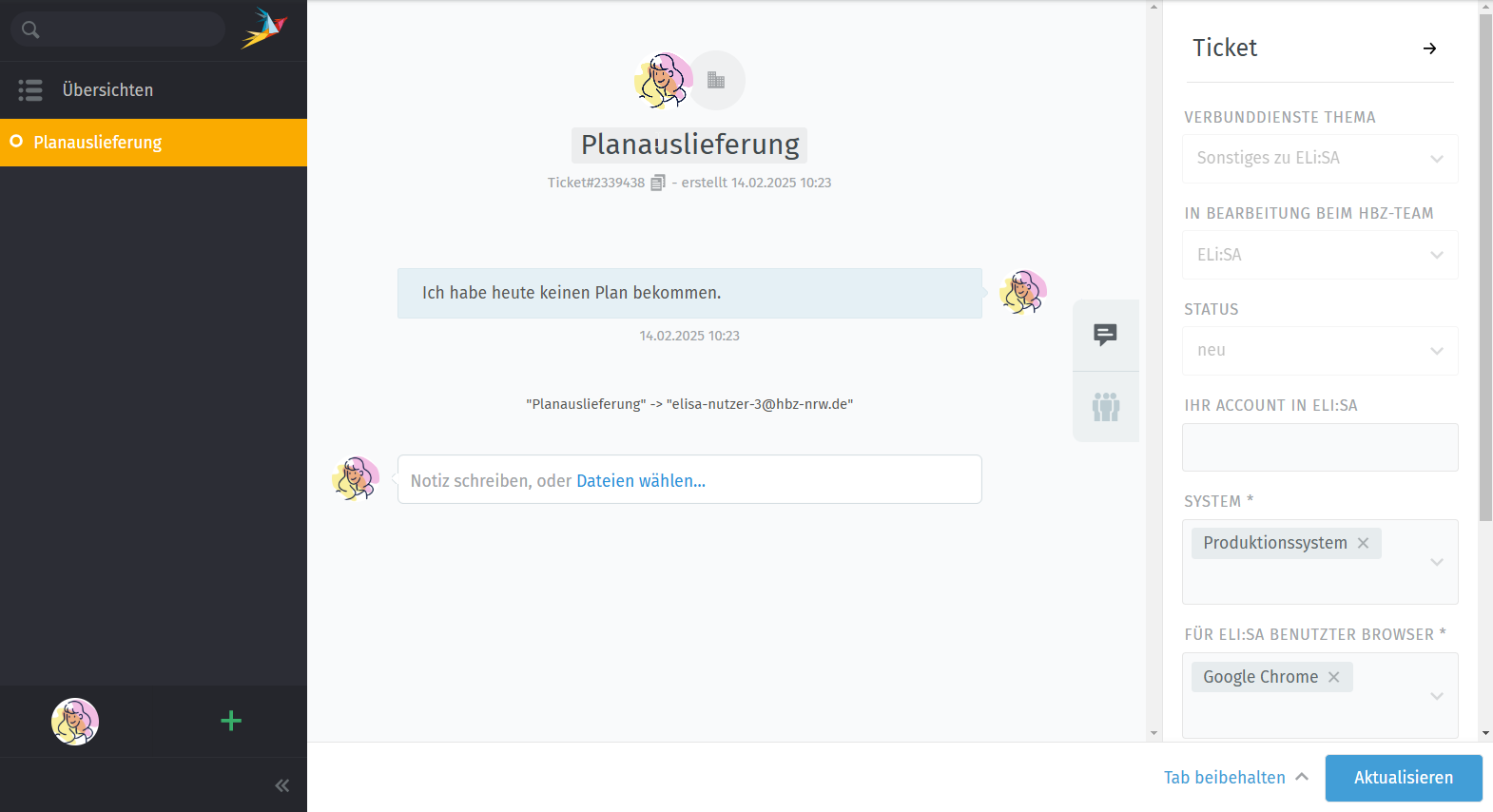Open the Übersichten menu item

(107, 90)
